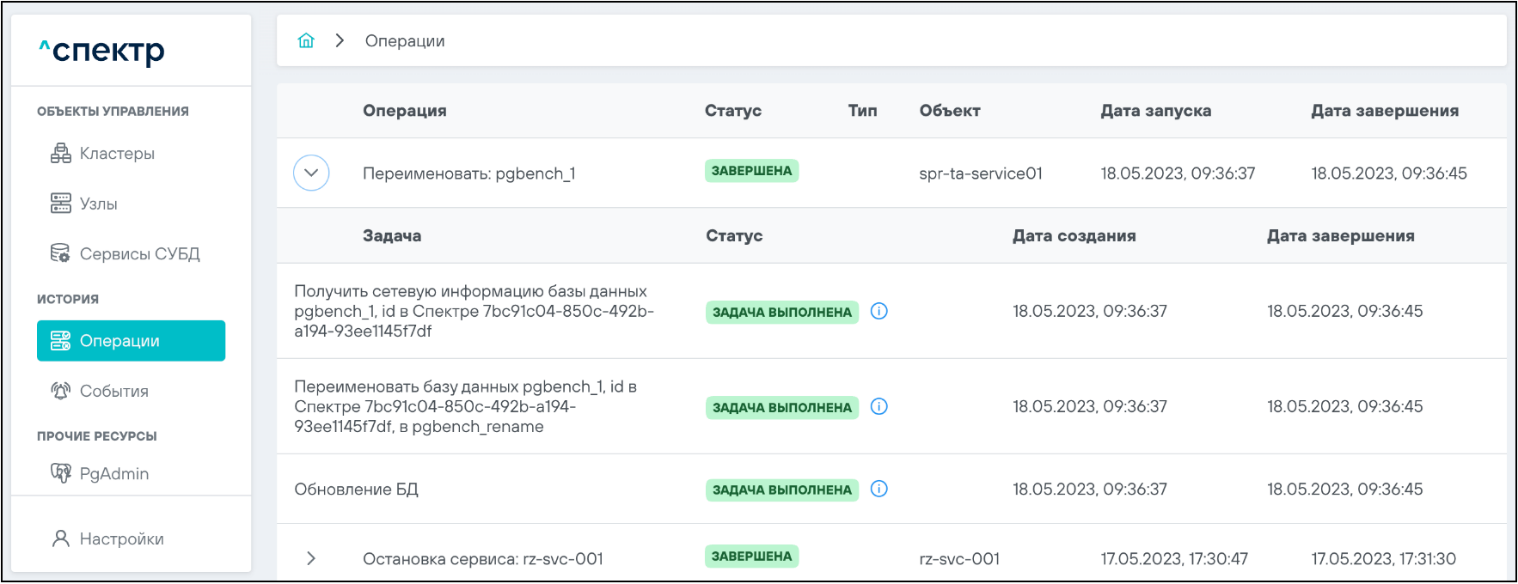Collapse the Переименовать: pgbench_1 operation row

click(311, 173)
